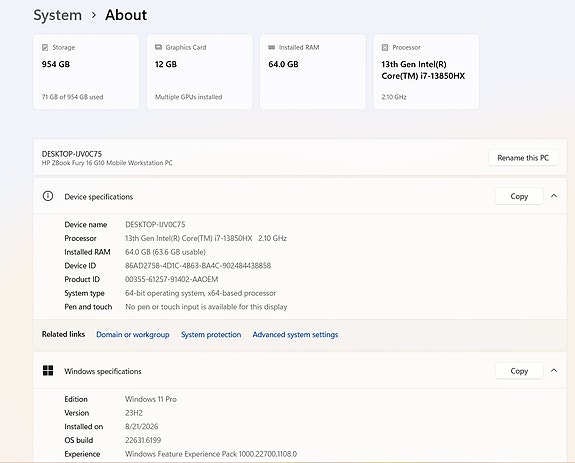
Task: Collapse the Windows specifications section chevron
Action: tap(554, 371)
